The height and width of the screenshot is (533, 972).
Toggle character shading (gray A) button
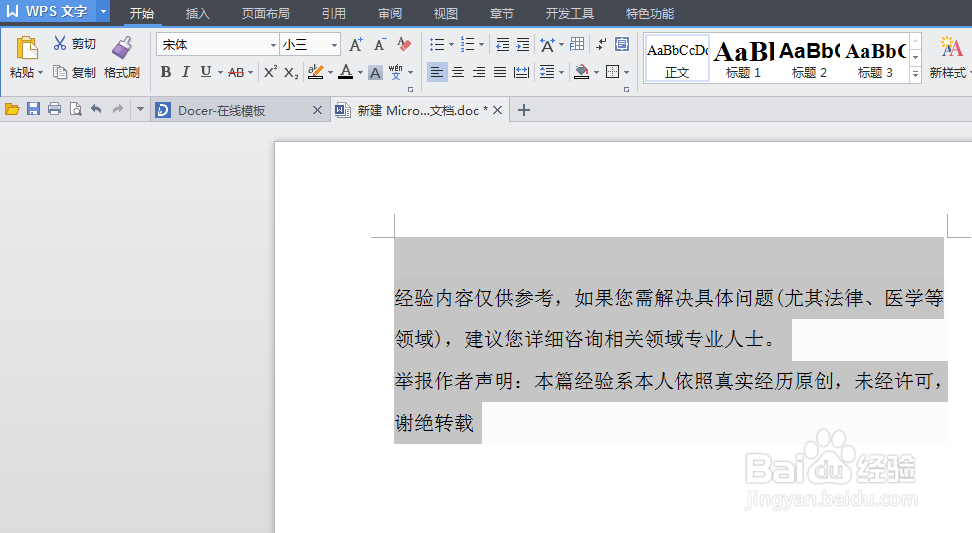pyautogui.click(x=375, y=73)
